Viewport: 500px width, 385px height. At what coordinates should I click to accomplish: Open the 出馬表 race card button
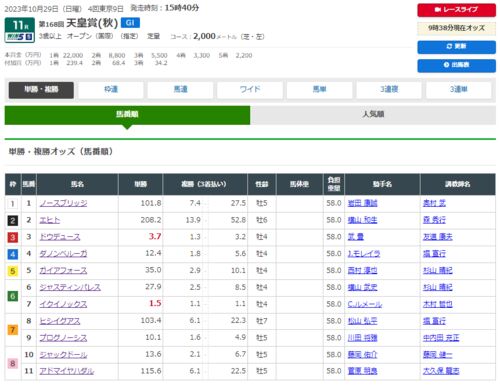(x=456, y=65)
